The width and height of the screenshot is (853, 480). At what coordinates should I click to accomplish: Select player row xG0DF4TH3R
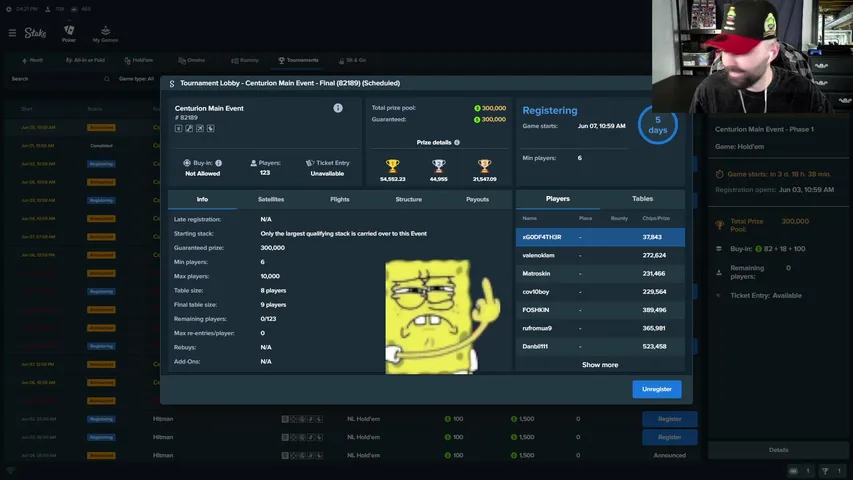(x=600, y=237)
